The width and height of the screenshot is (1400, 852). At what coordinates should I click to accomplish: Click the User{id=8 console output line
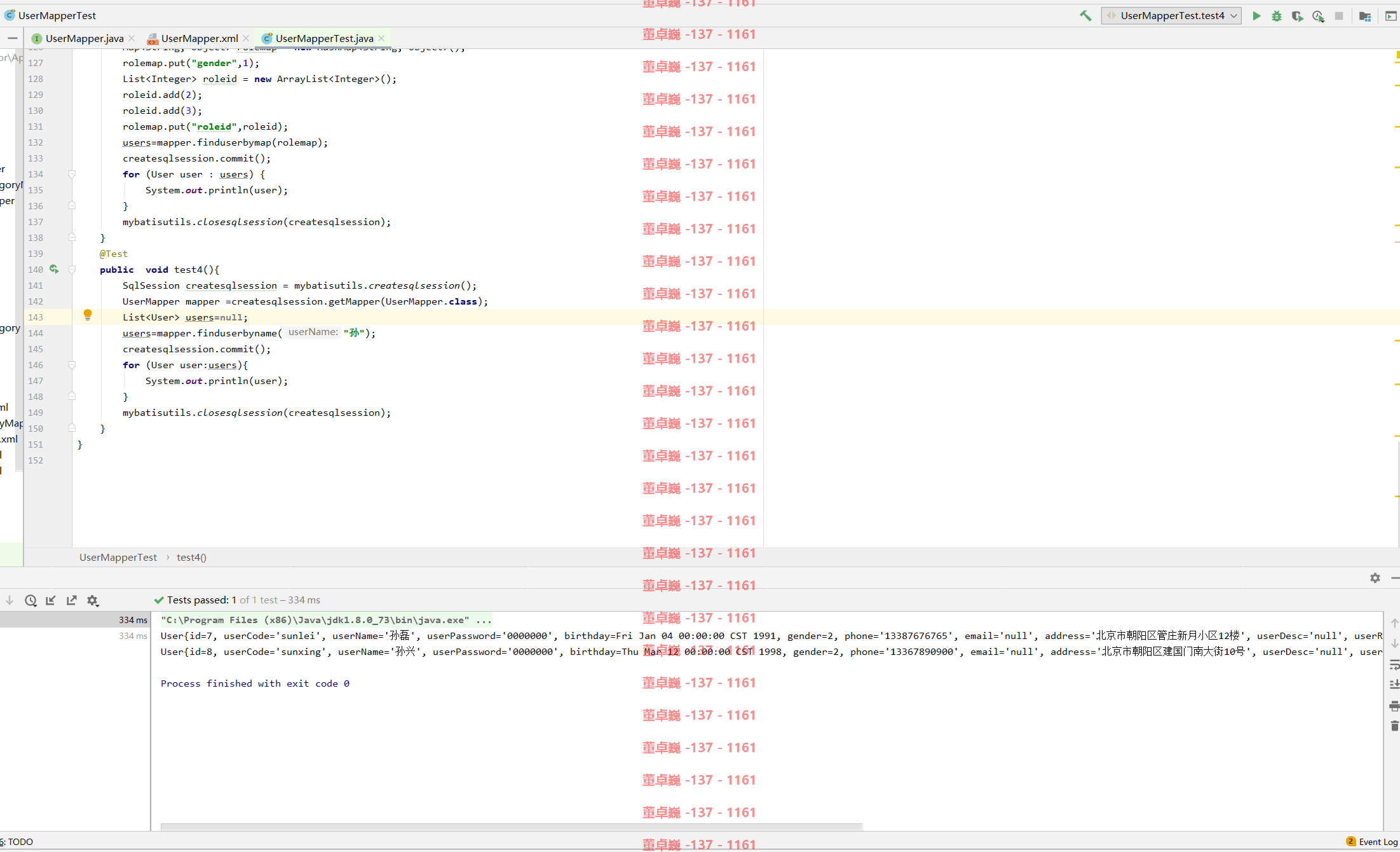point(771,652)
